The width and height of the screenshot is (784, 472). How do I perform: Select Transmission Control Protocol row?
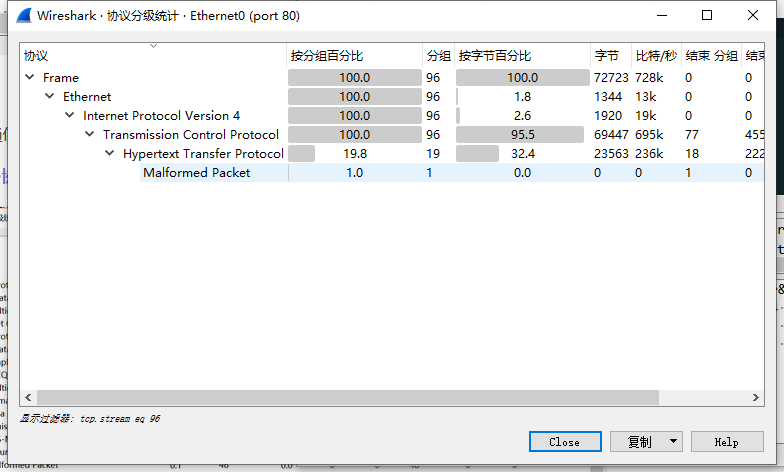392,134
